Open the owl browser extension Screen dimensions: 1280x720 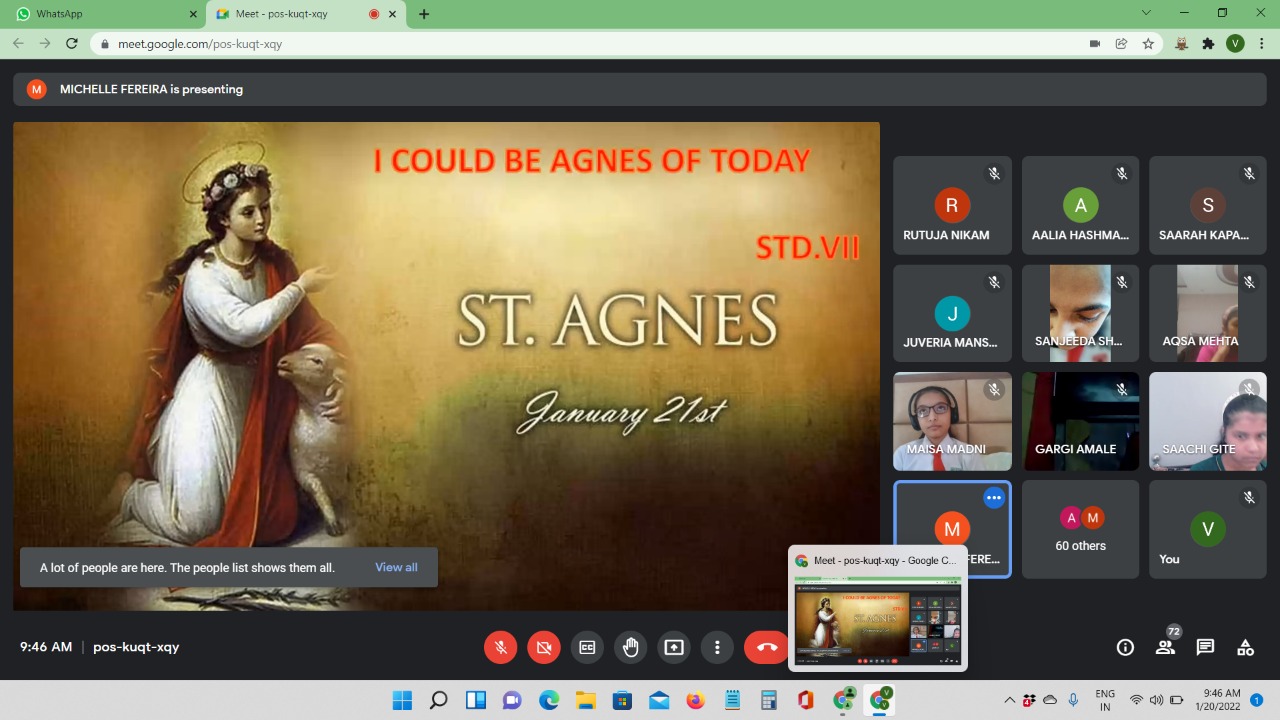pyautogui.click(x=1181, y=43)
